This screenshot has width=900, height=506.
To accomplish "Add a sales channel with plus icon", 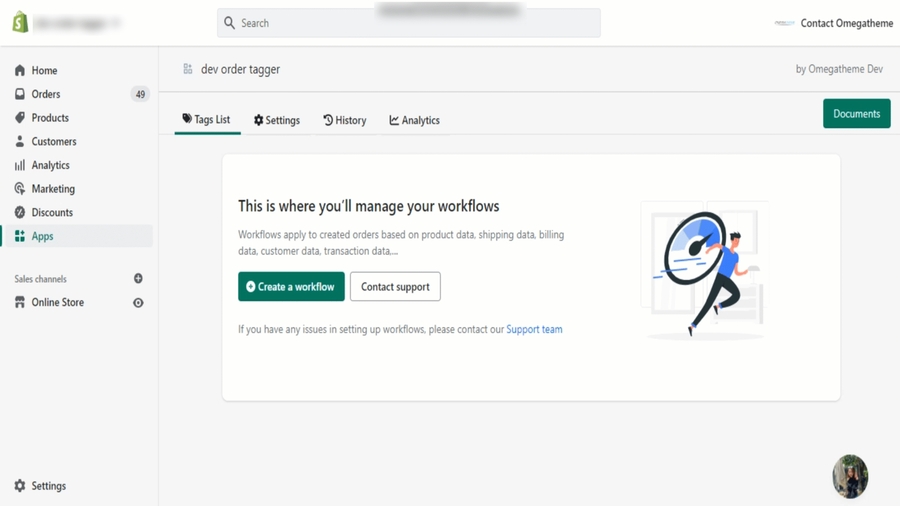I will [x=138, y=279].
